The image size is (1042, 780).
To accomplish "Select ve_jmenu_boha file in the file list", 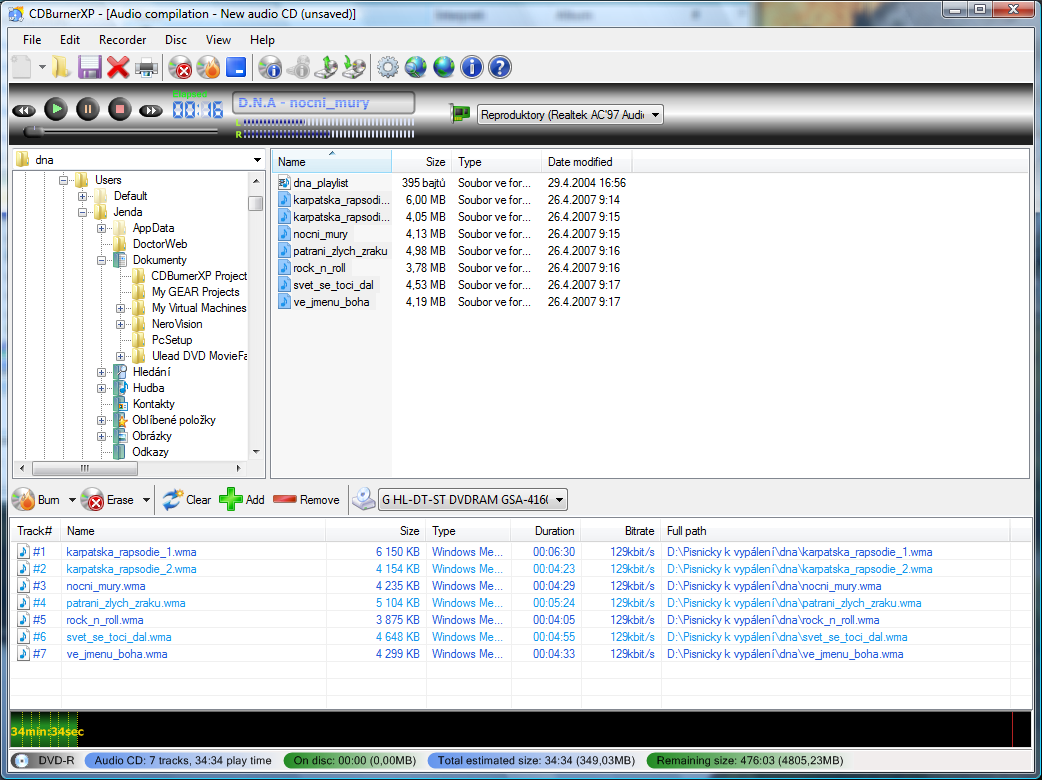I will (331, 302).
